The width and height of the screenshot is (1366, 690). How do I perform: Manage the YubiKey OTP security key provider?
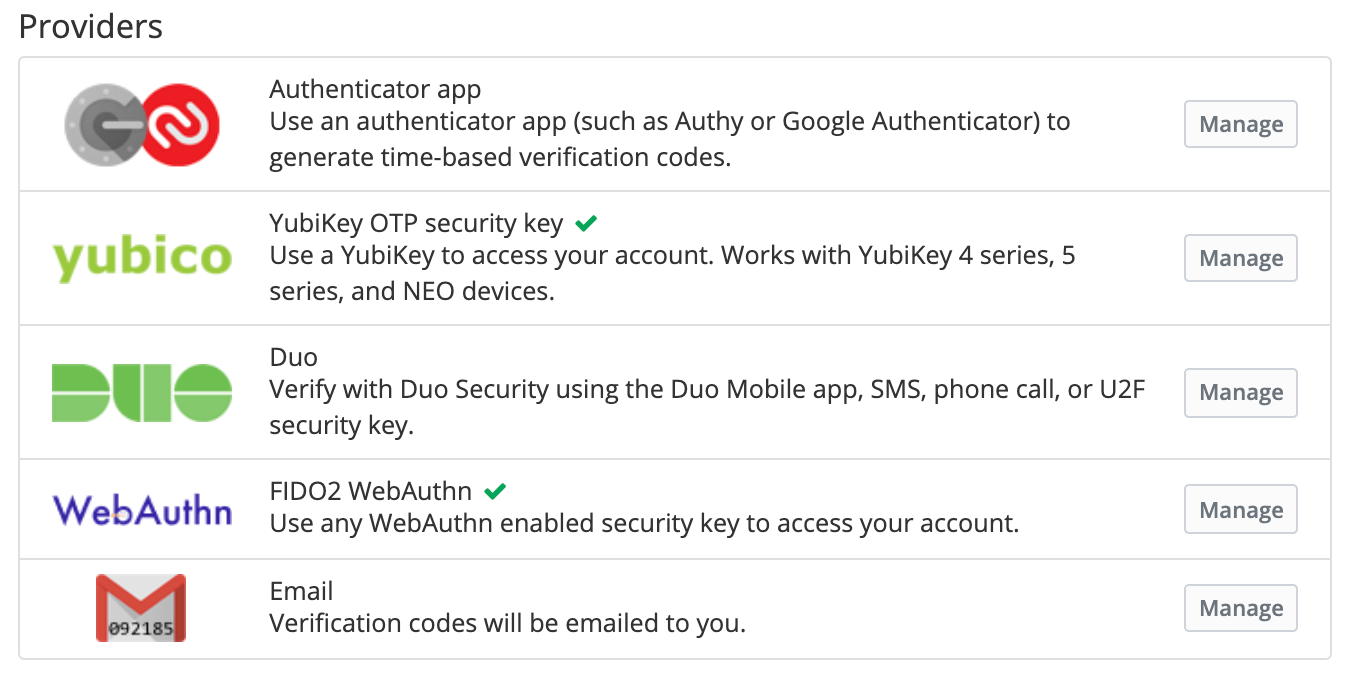(1240, 258)
